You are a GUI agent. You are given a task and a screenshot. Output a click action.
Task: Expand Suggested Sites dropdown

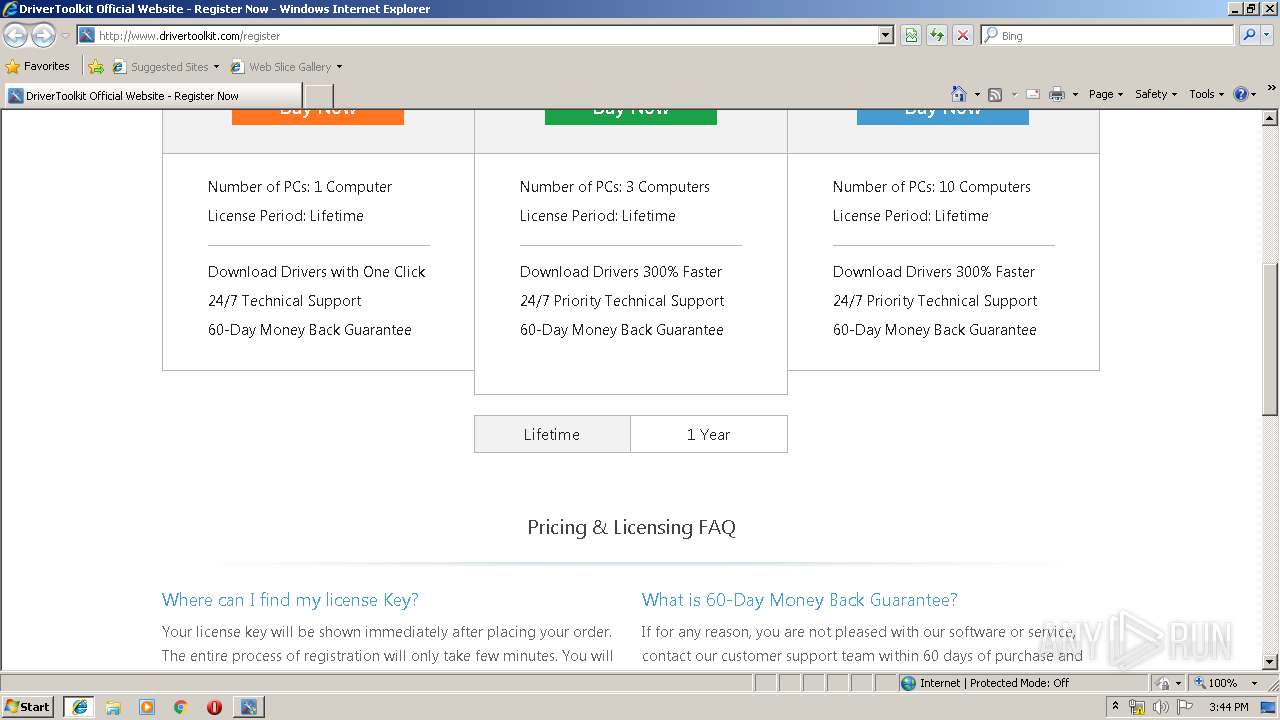click(x=216, y=67)
